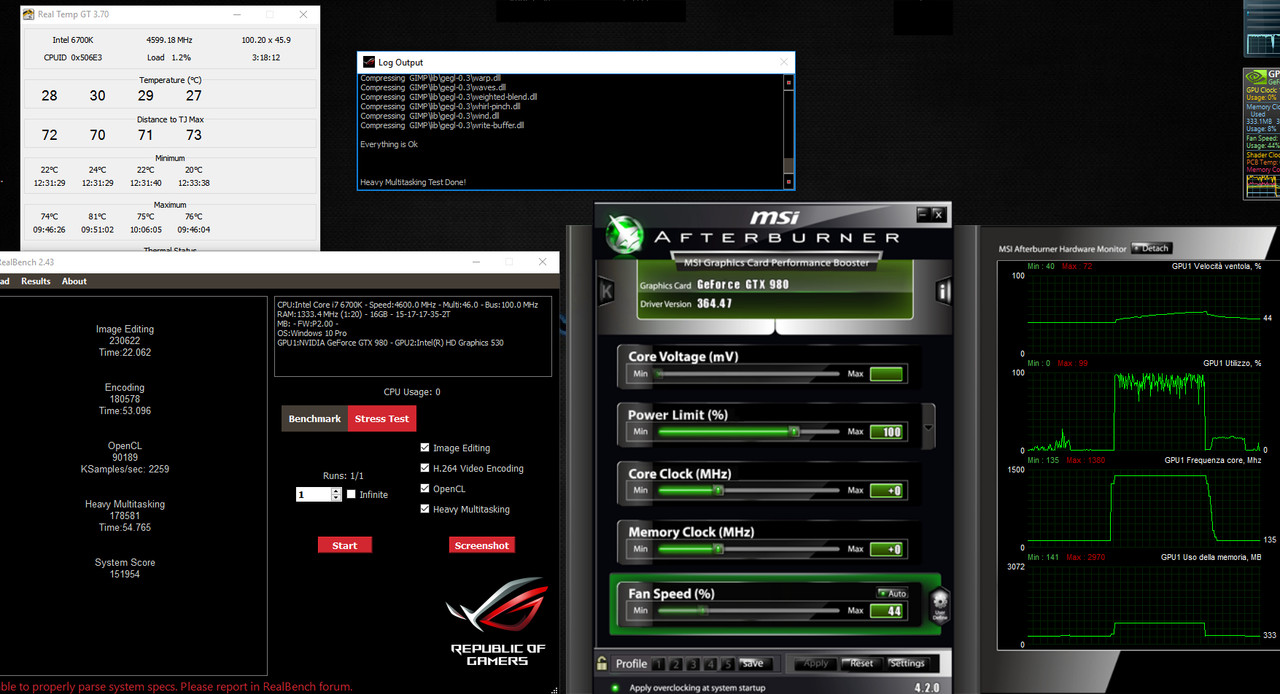Open the About menu in RealBench
The image size is (1280, 694).
75,281
